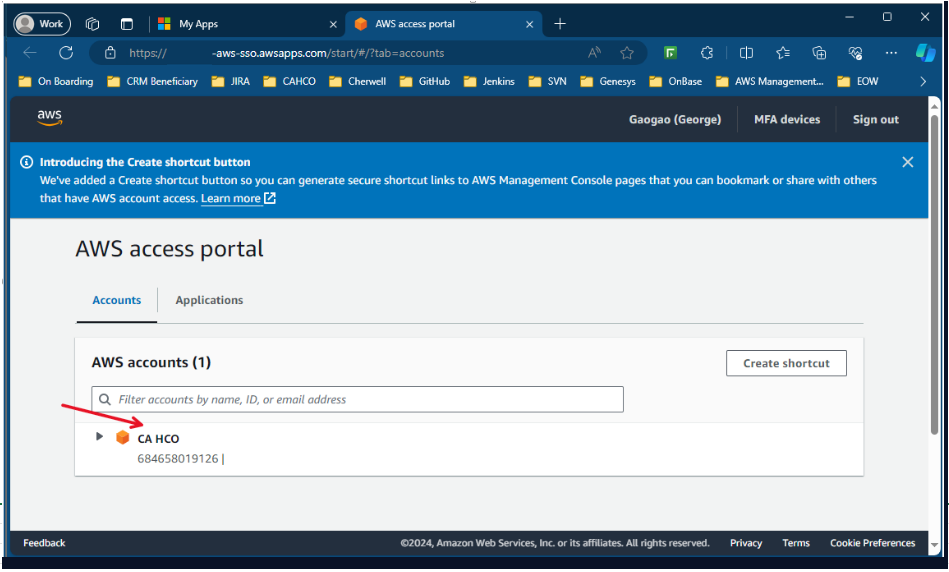Screen dimensions: 949x572
Task: Toggle split screen view
Action: point(746,53)
